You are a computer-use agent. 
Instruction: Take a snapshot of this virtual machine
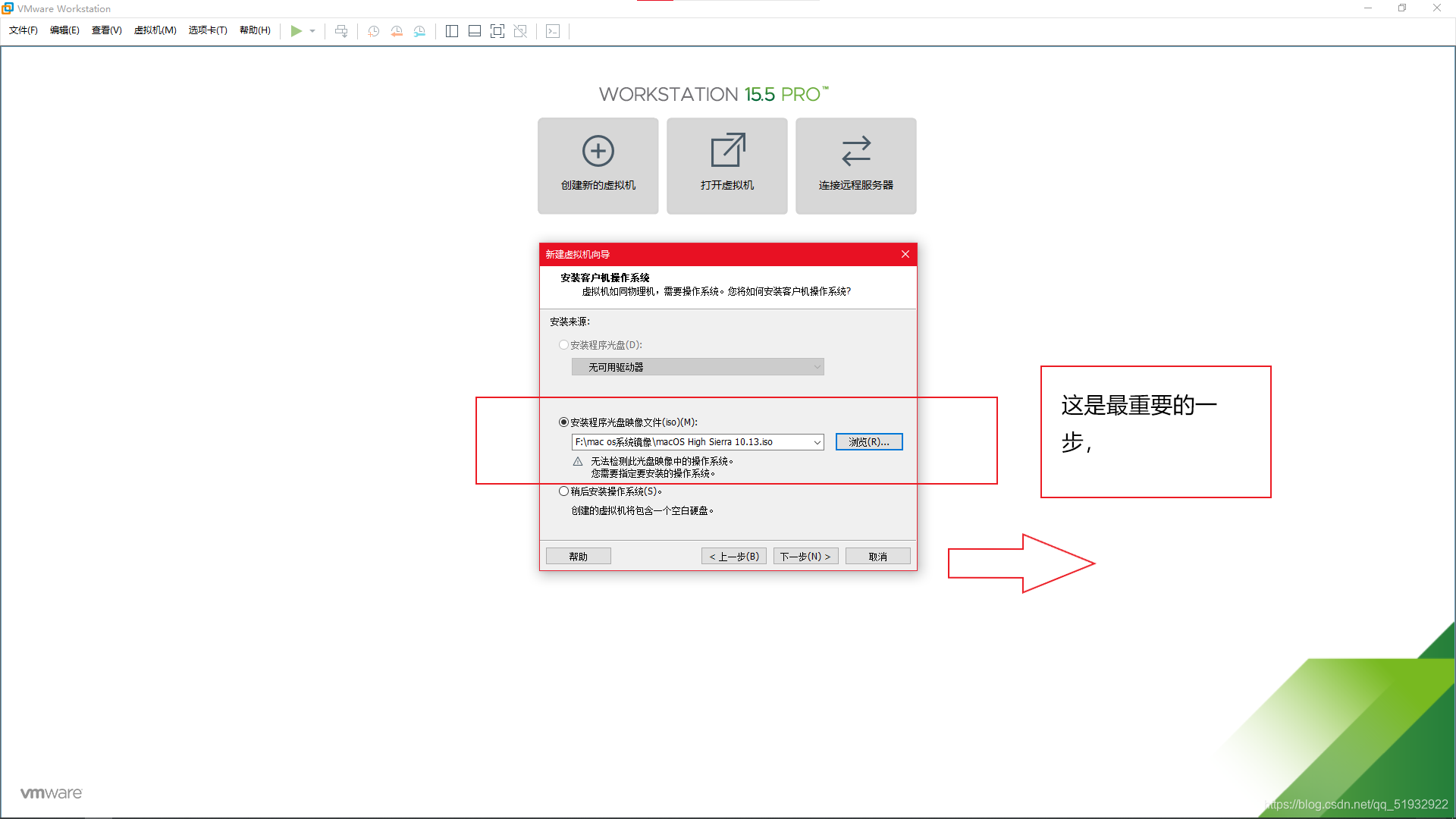click(373, 31)
